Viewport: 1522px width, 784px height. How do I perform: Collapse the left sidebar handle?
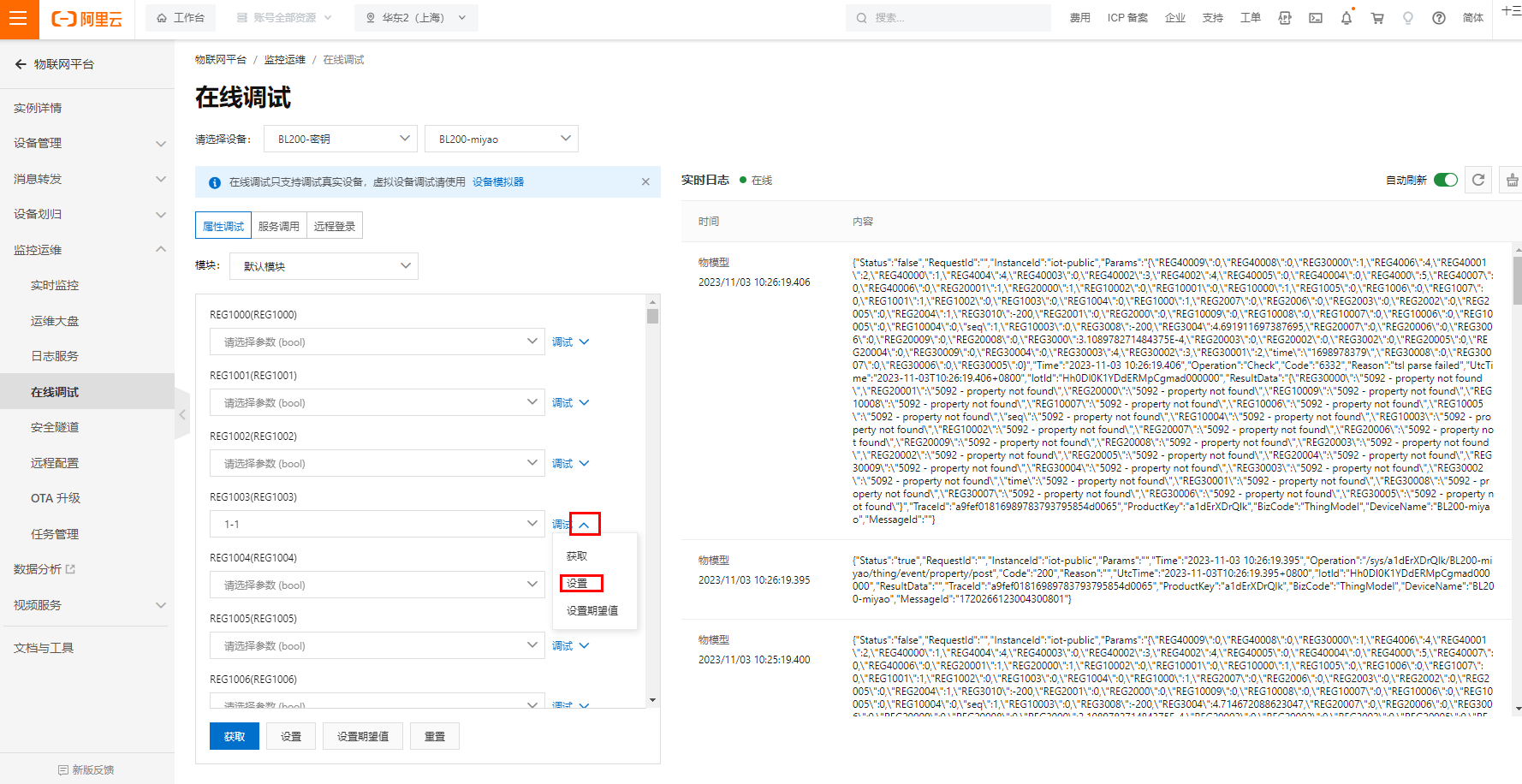coord(182,414)
